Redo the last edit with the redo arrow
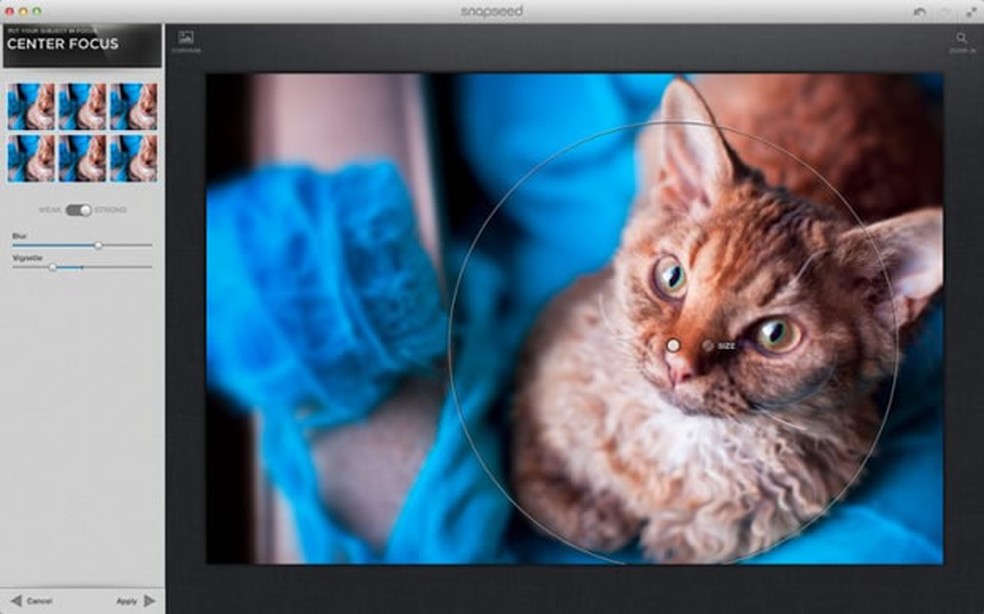 [x=944, y=11]
